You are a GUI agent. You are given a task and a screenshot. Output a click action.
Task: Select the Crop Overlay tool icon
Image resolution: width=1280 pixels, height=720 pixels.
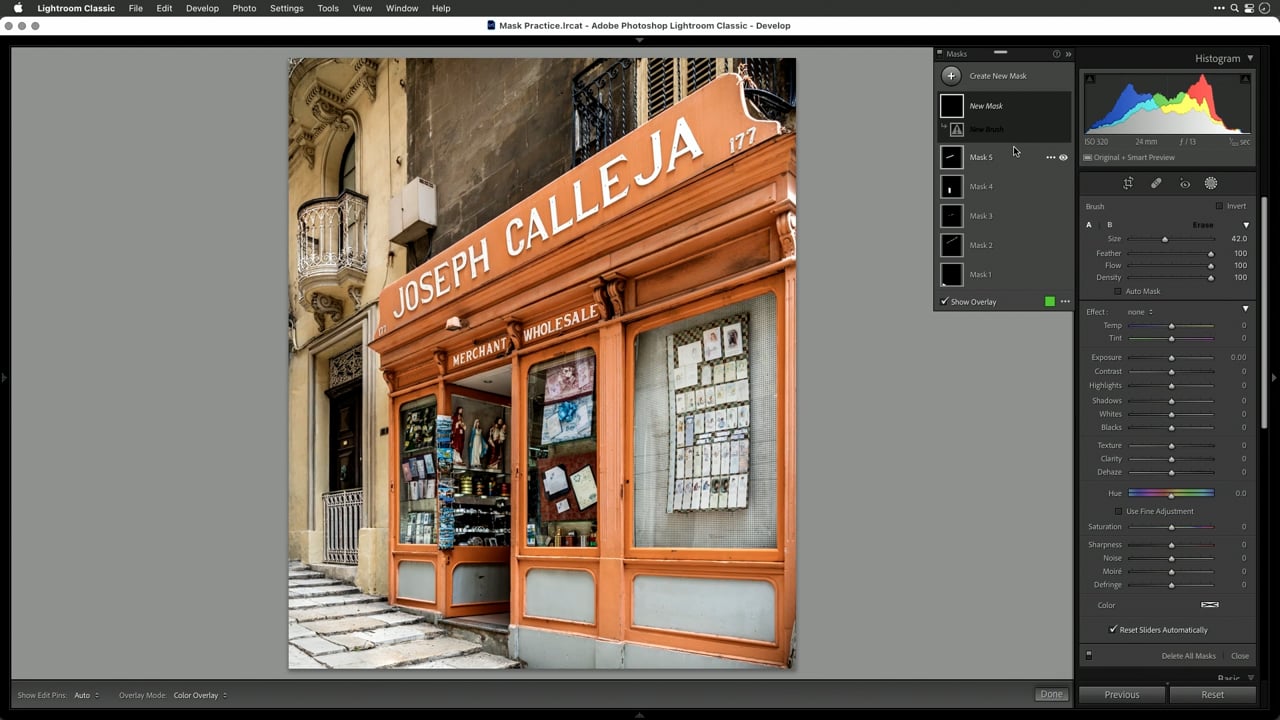point(1128,183)
